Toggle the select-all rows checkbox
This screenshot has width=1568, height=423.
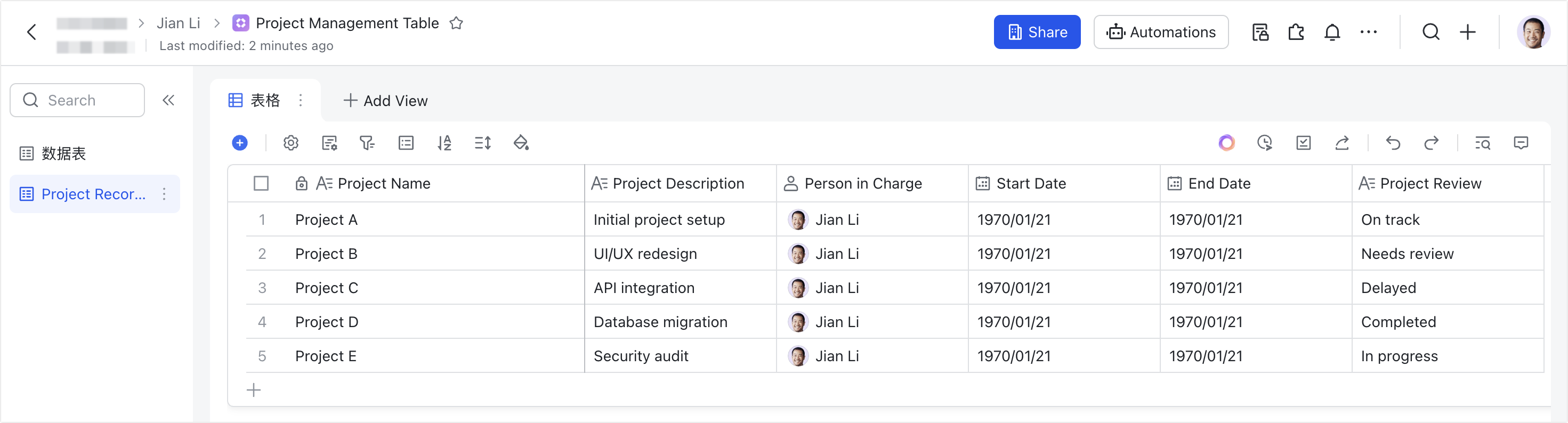pos(261,183)
